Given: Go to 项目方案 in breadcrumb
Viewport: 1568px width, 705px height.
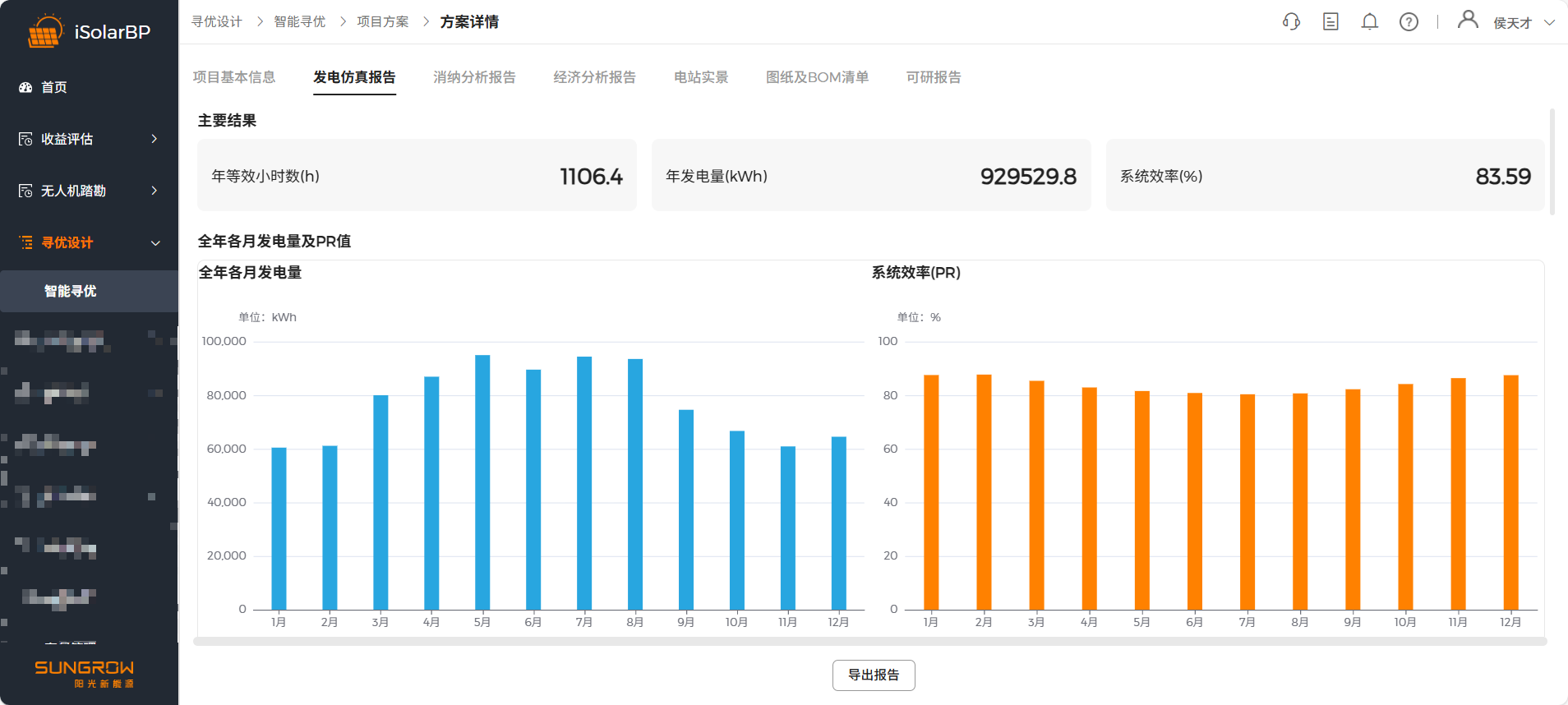Looking at the screenshot, I should (382, 22).
